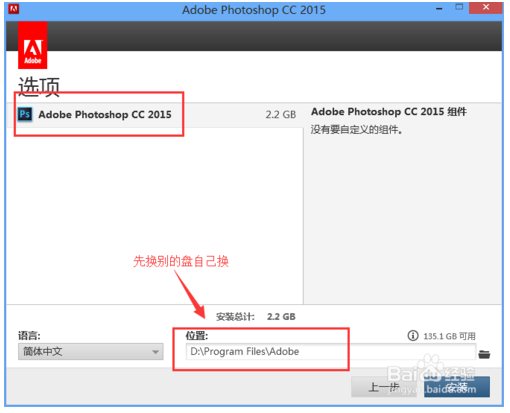Click the 选项 options heading

tap(39, 87)
